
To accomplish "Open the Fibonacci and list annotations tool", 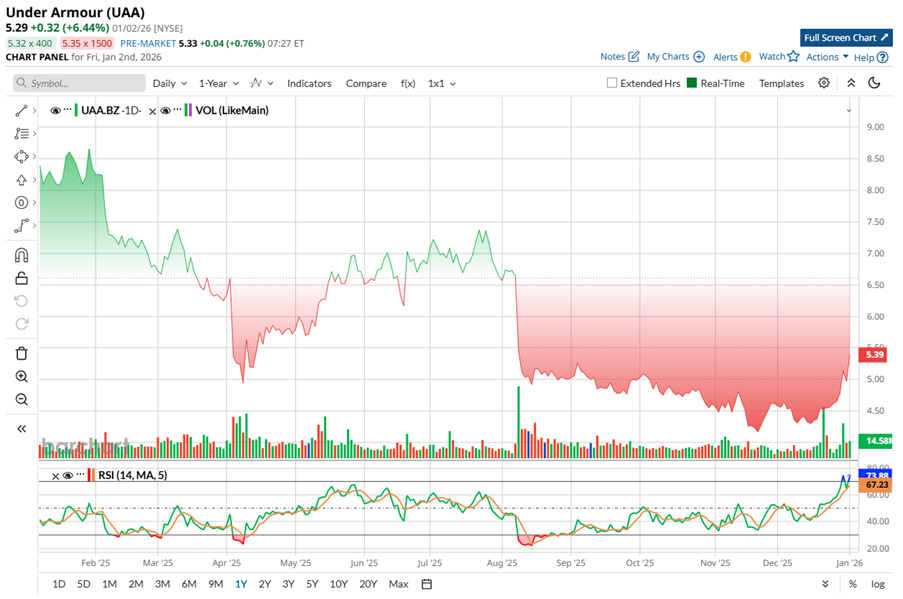I will pyautogui.click(x=21, y=134).
